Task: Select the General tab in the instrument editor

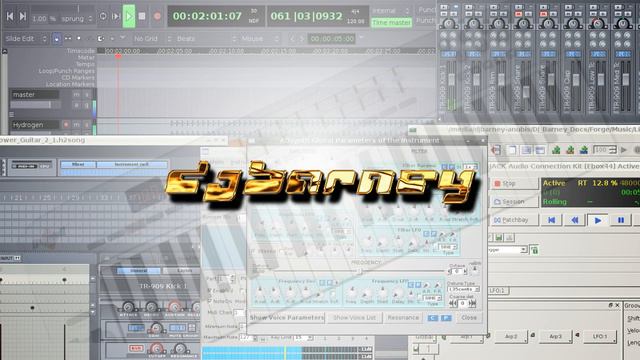Action: (138, 271)
